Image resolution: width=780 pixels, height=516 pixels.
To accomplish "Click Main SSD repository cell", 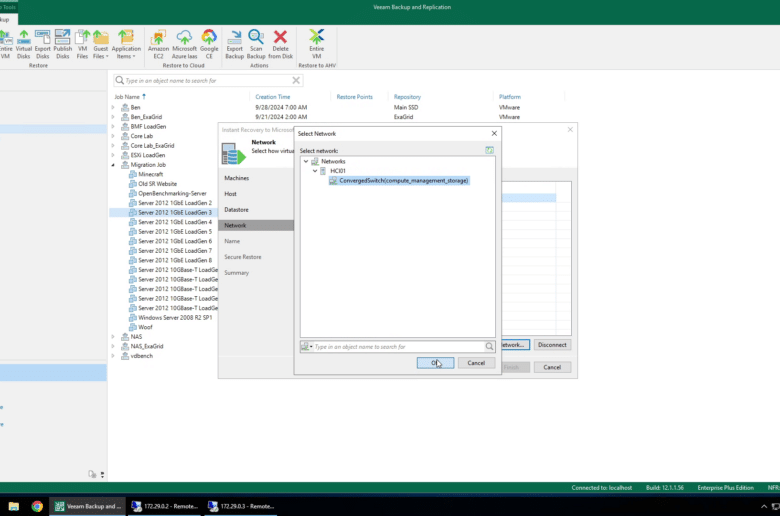I will tap(406, 107).
